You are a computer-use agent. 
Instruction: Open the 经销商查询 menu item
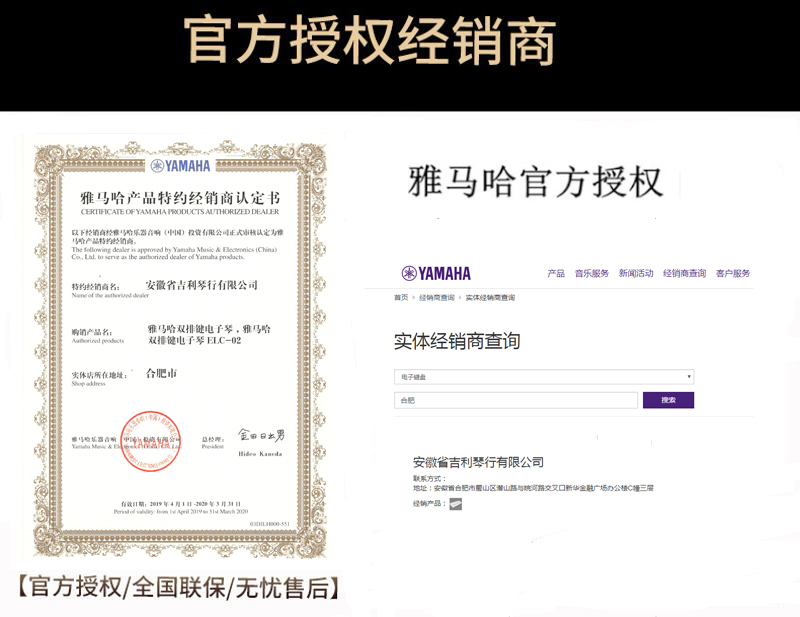684,274
